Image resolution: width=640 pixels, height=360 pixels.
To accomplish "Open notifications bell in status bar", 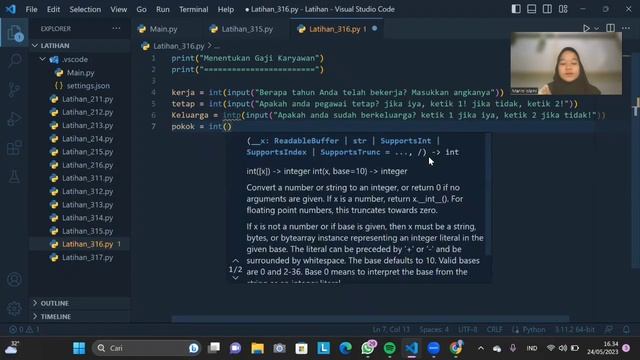I will click(x=626, y=330).
